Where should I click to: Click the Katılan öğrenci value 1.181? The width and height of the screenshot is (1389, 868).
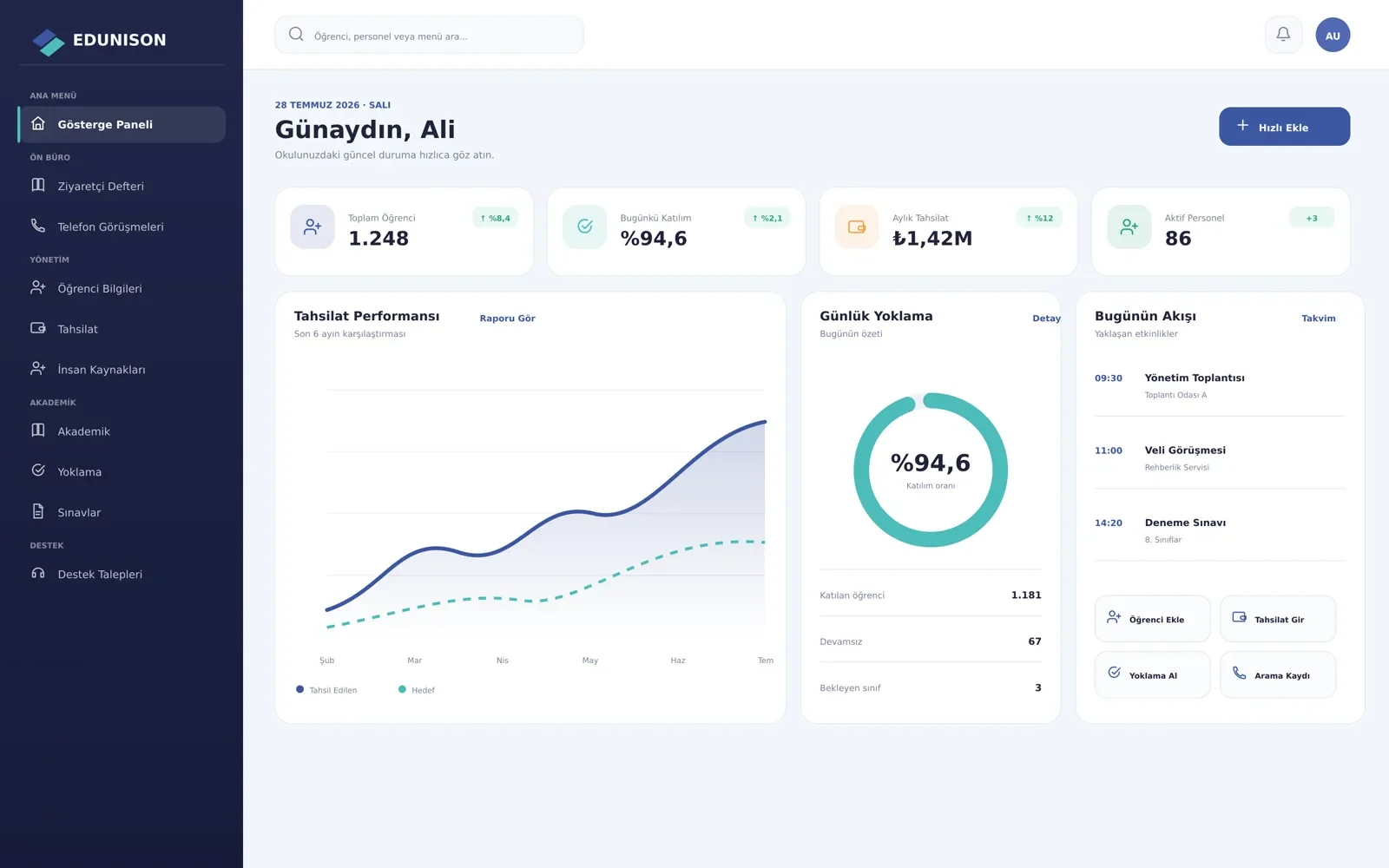1026,595
